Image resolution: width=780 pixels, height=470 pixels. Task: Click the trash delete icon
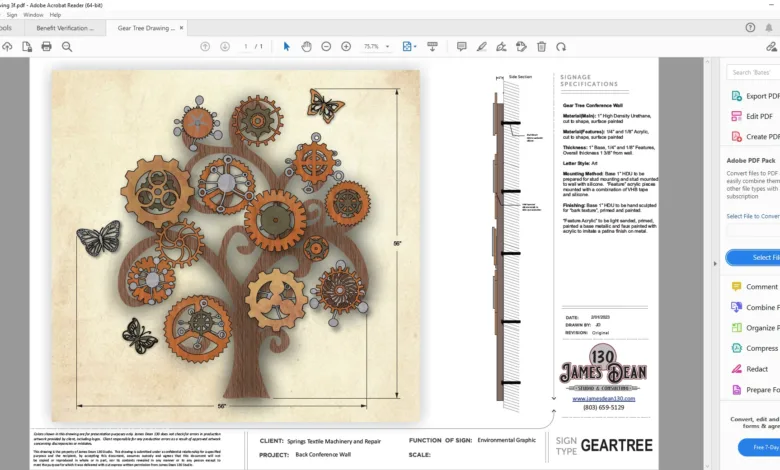pos(541,47)
